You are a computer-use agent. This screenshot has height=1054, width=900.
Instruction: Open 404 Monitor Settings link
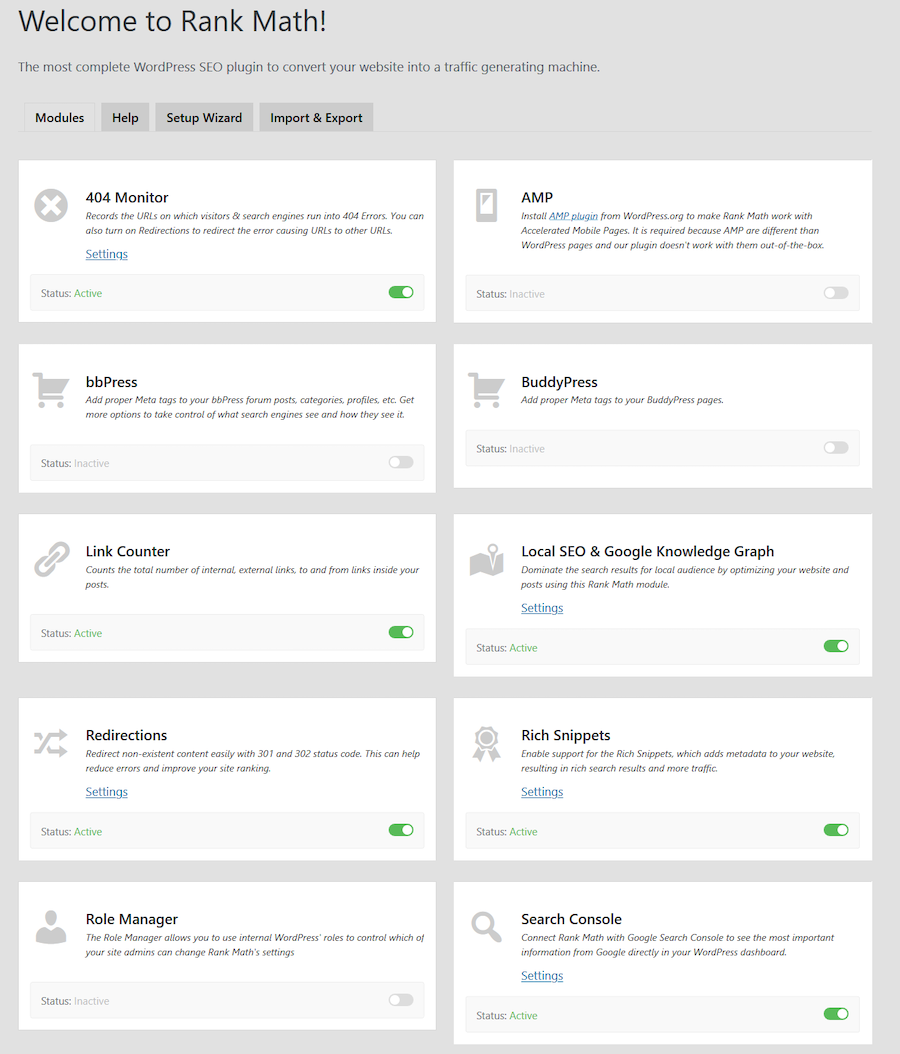click(106, 254)
